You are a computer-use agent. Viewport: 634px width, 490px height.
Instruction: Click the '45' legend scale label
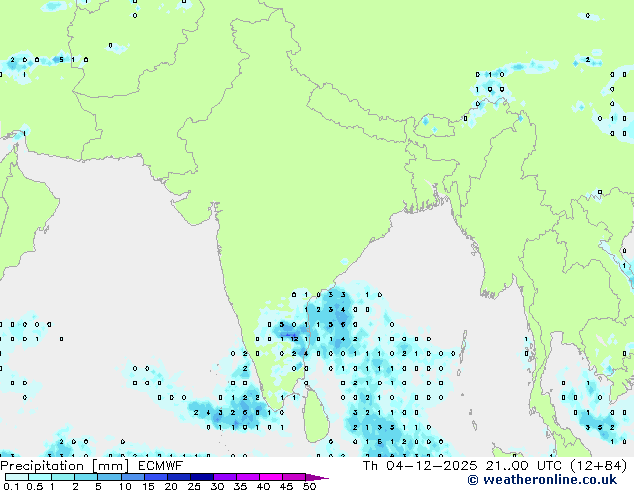(286, 486)
